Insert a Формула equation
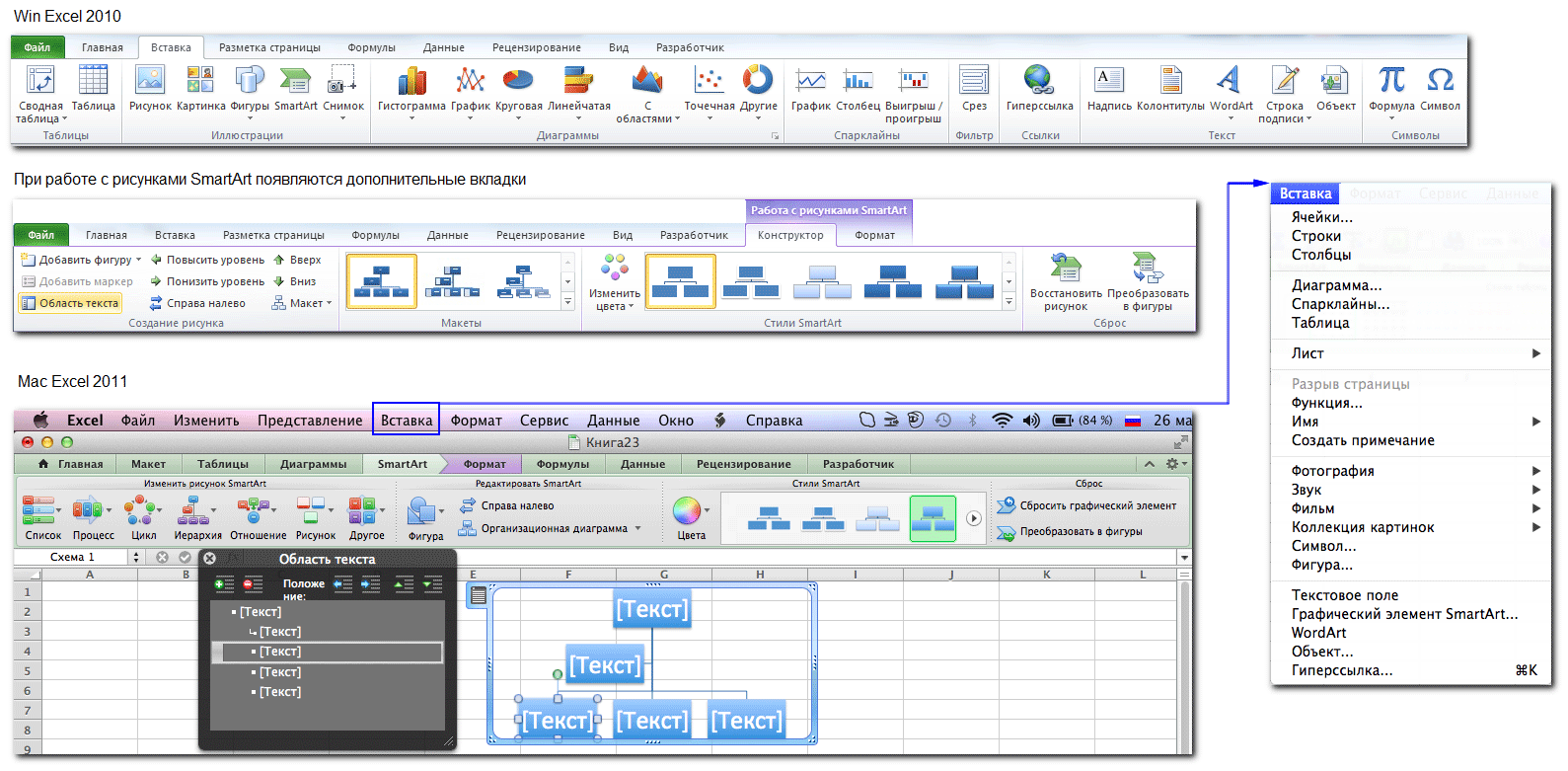 (1391, 92)
